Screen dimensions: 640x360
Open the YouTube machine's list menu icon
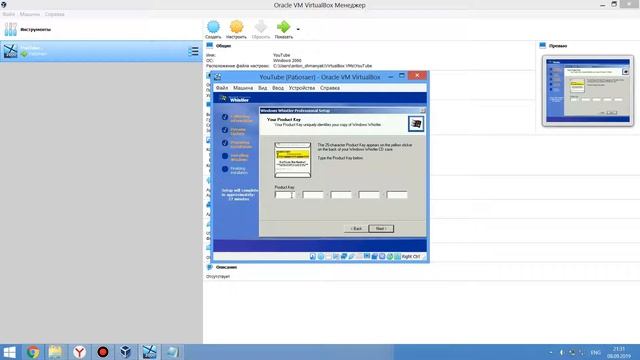point(193,51)
